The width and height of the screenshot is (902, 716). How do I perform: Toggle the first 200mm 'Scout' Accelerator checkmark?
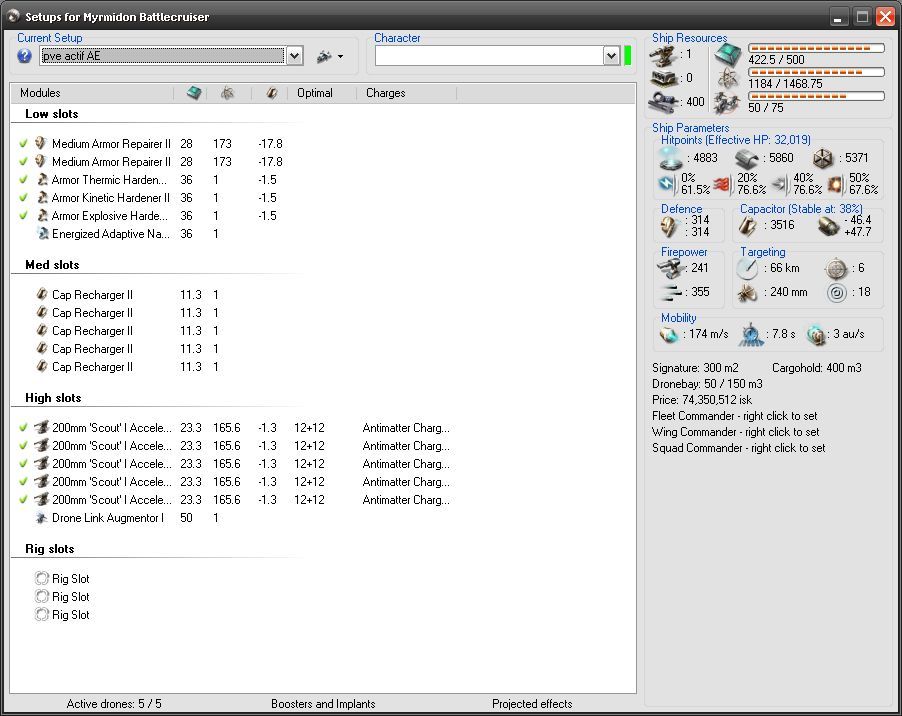23,427
